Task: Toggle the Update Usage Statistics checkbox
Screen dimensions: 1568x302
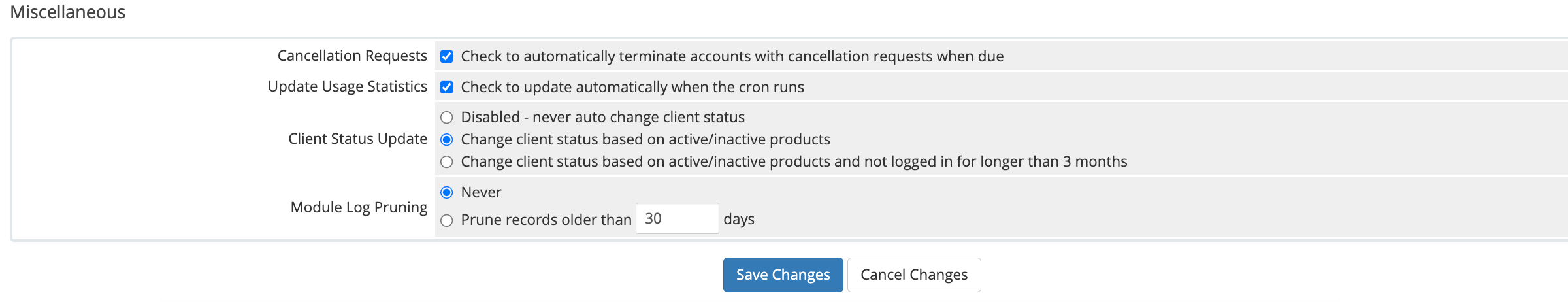Action: (447, 87)
